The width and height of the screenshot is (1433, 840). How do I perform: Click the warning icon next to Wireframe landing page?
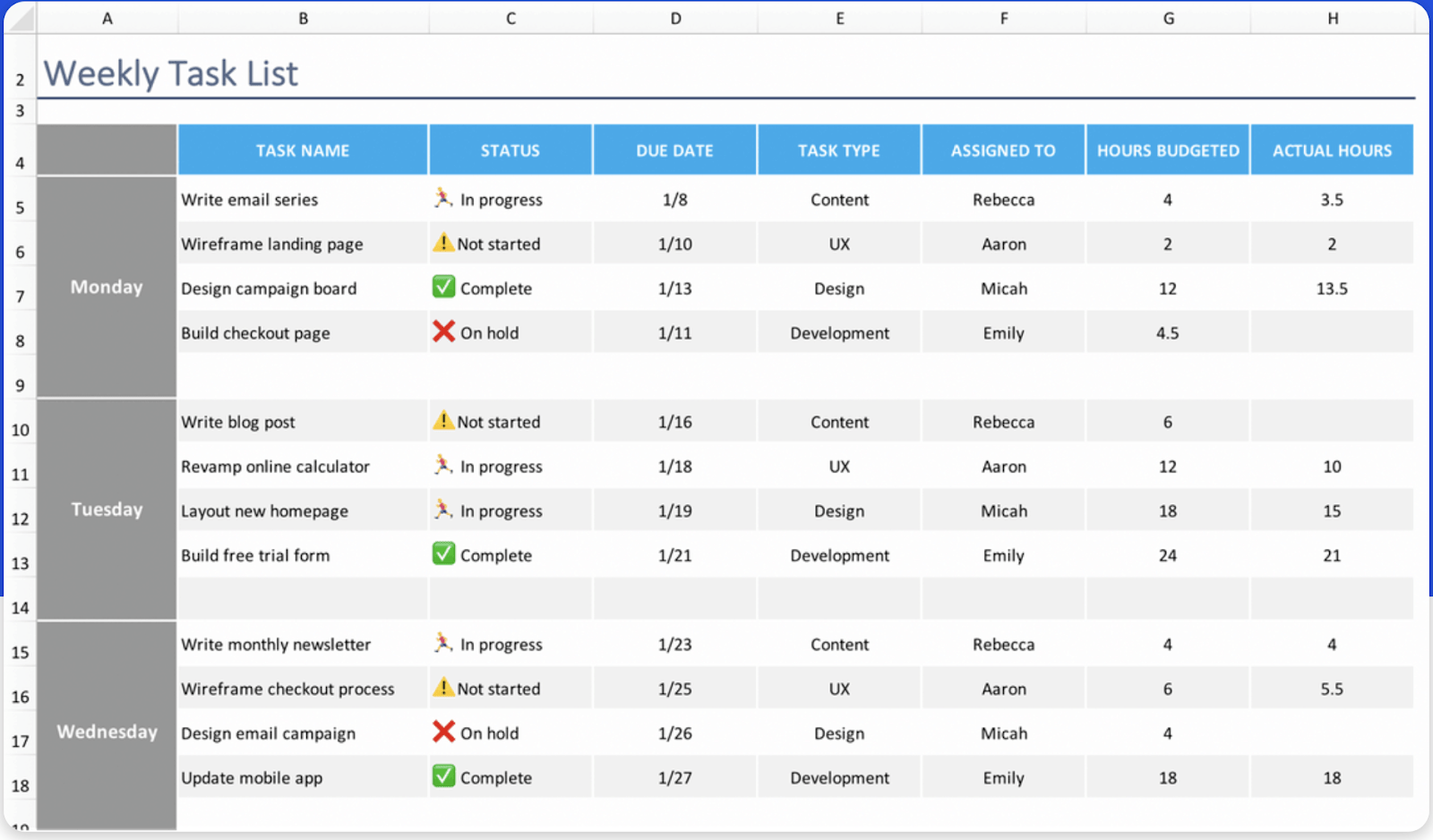pos(443,243)
